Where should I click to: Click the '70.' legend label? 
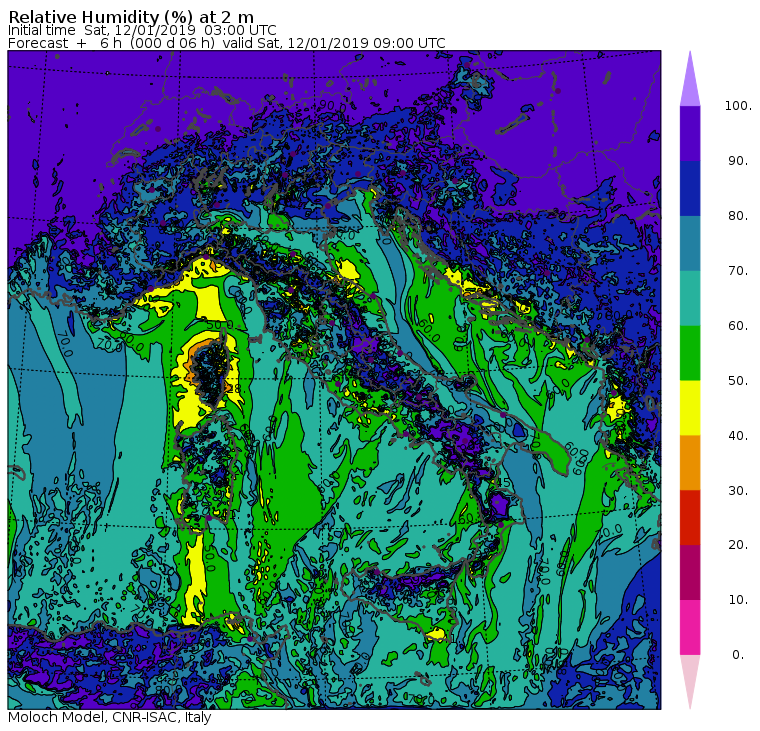pyautogui.click(x=738, y=270)
